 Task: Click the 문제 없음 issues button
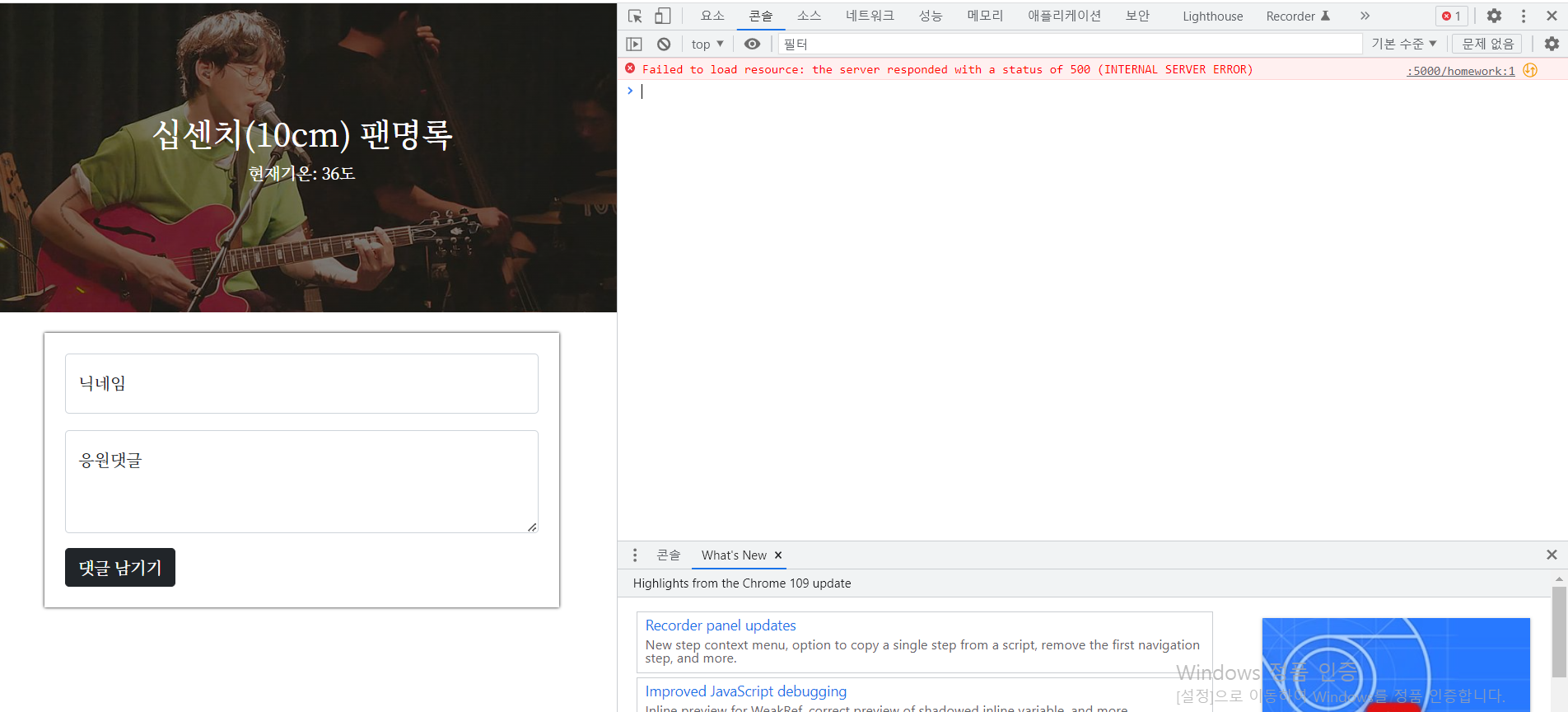coord(1487,44)
